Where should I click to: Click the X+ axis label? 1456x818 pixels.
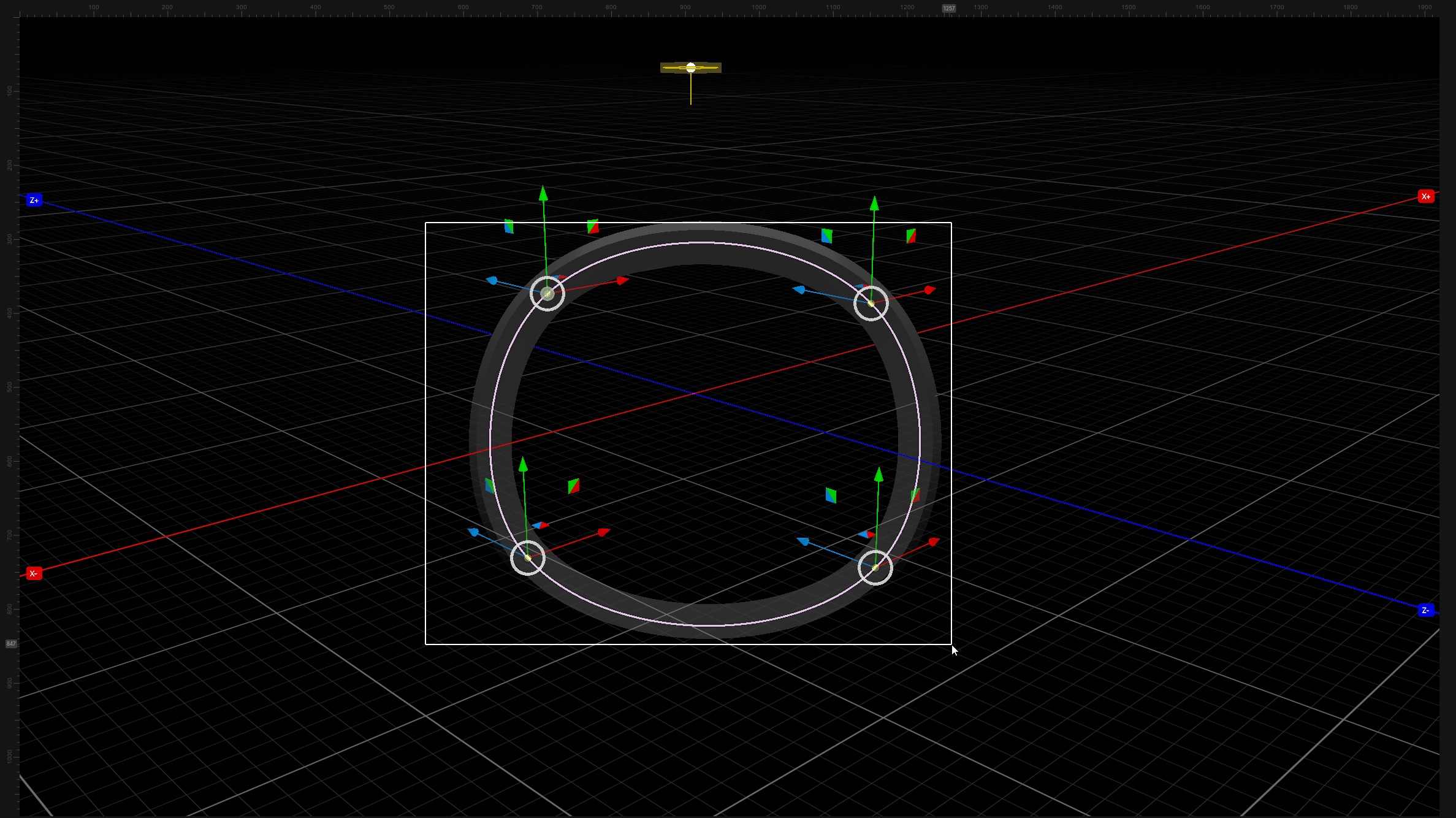1425,197
